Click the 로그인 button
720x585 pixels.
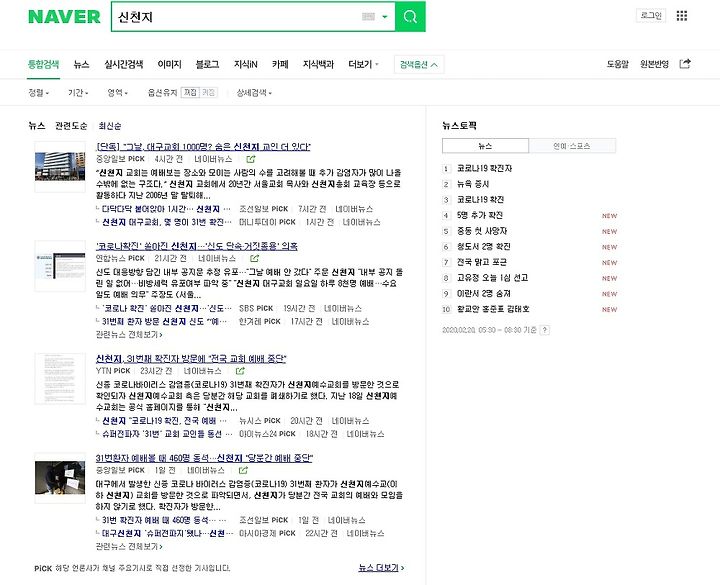[x=651, y=16]
